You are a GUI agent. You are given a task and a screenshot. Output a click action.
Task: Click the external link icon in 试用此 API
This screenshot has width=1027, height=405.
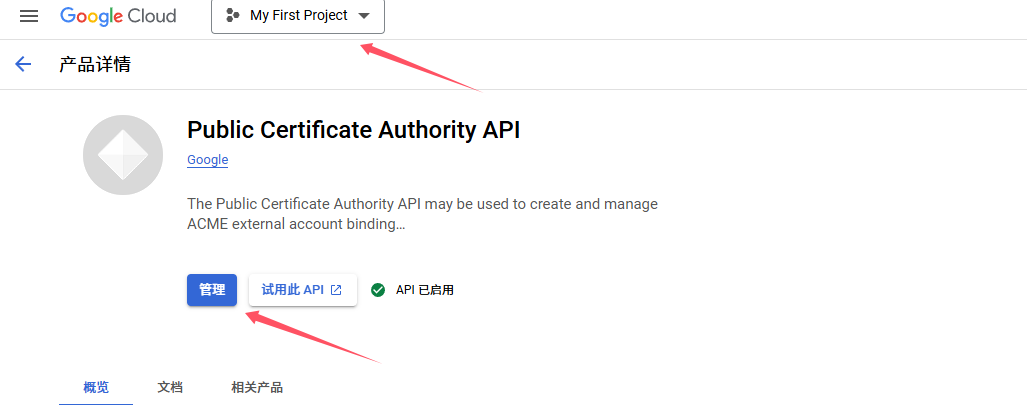coord(336,290)
